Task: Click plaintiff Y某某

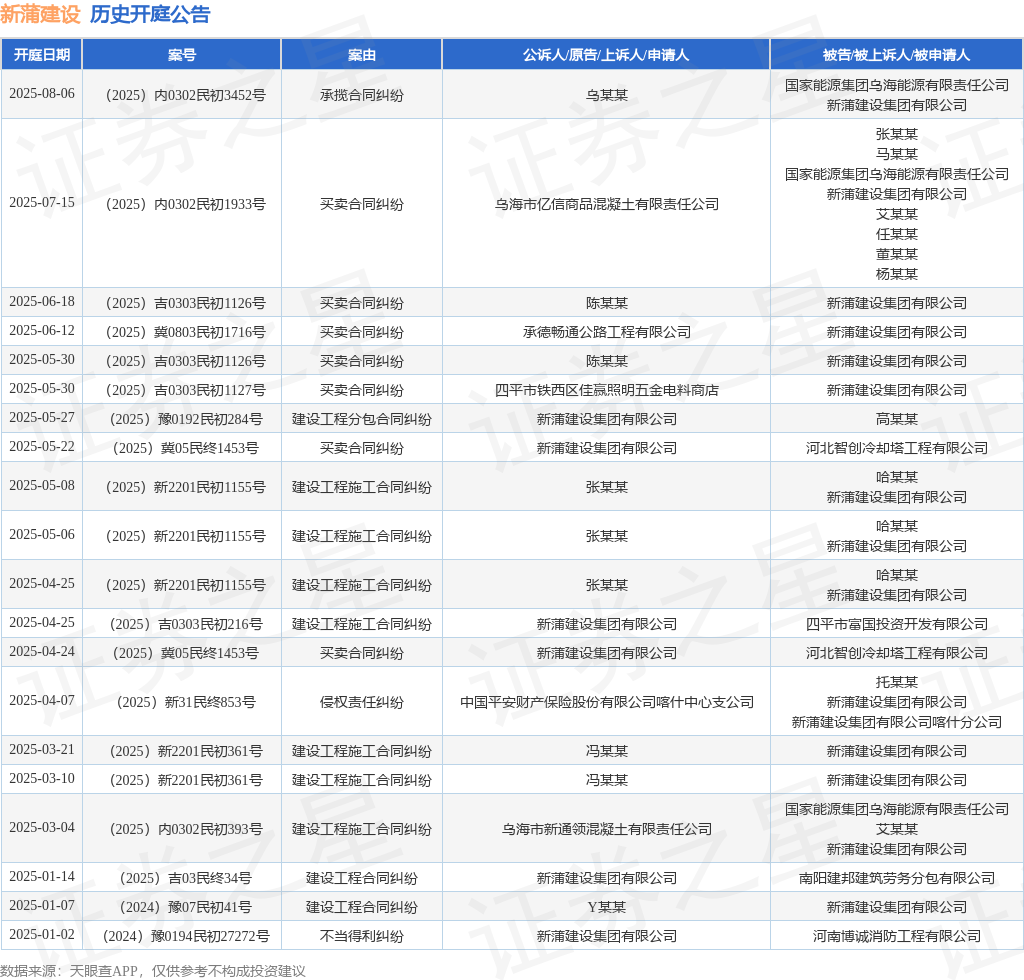Action: pos(607,908)
